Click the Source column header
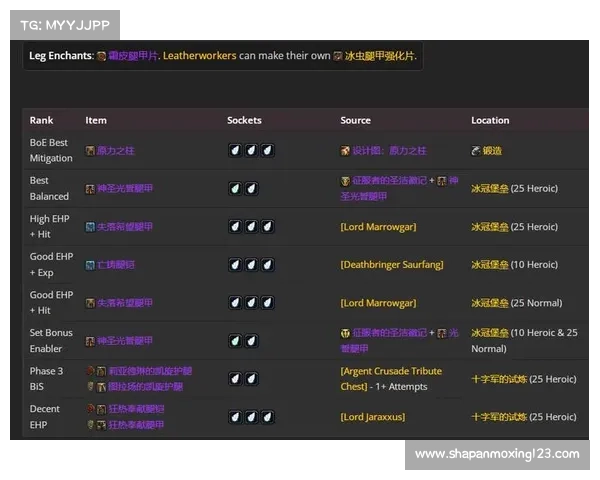 [355, 120]
